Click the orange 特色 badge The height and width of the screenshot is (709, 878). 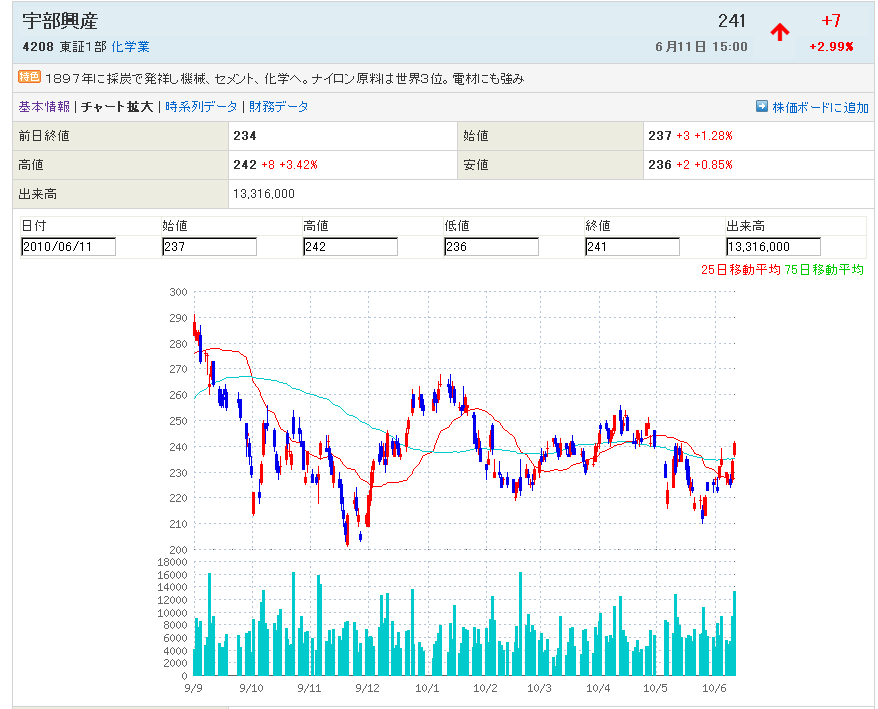[x=29, y=77]
